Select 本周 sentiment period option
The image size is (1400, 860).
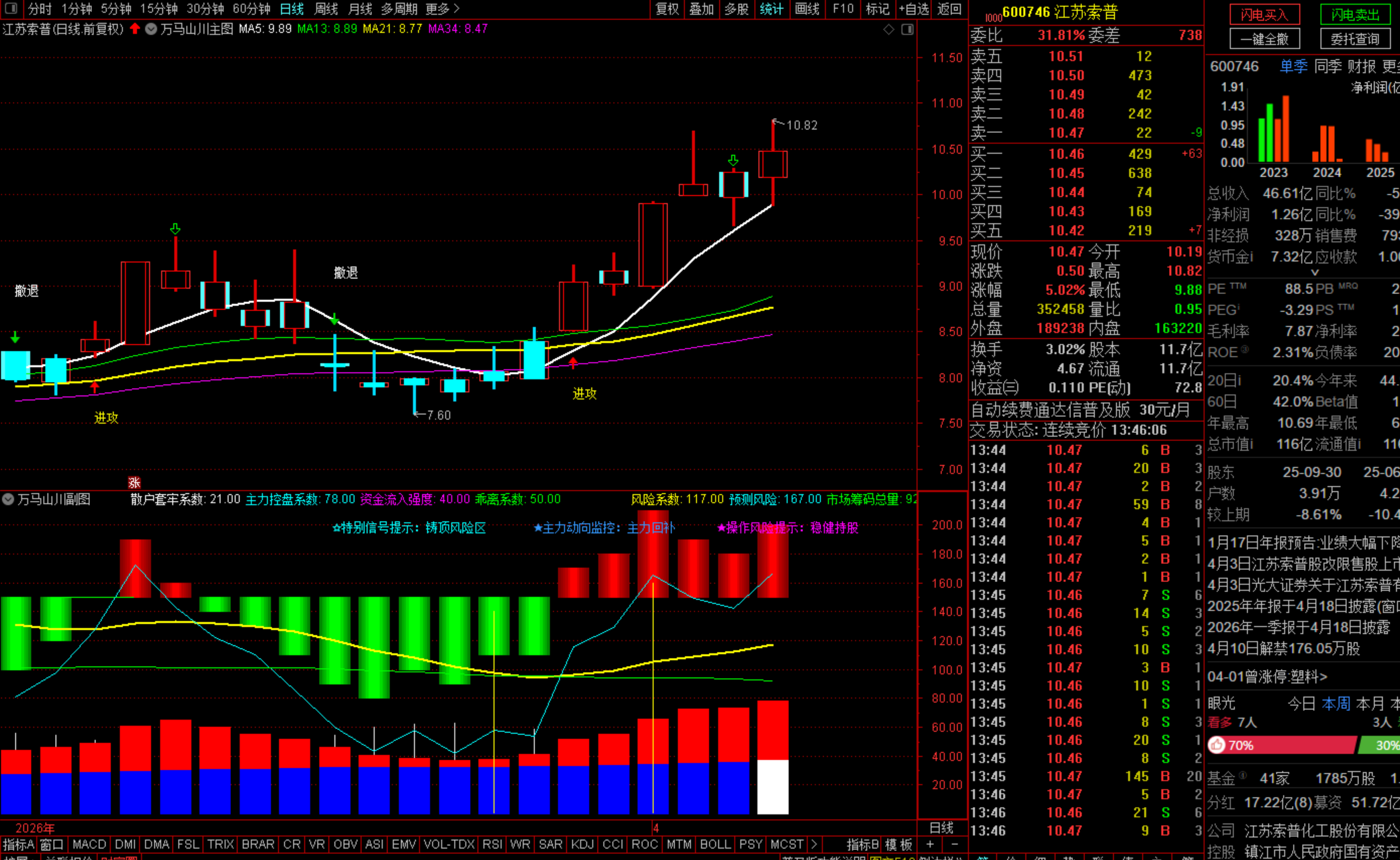pyautogui.click(x=1336, y=704)
